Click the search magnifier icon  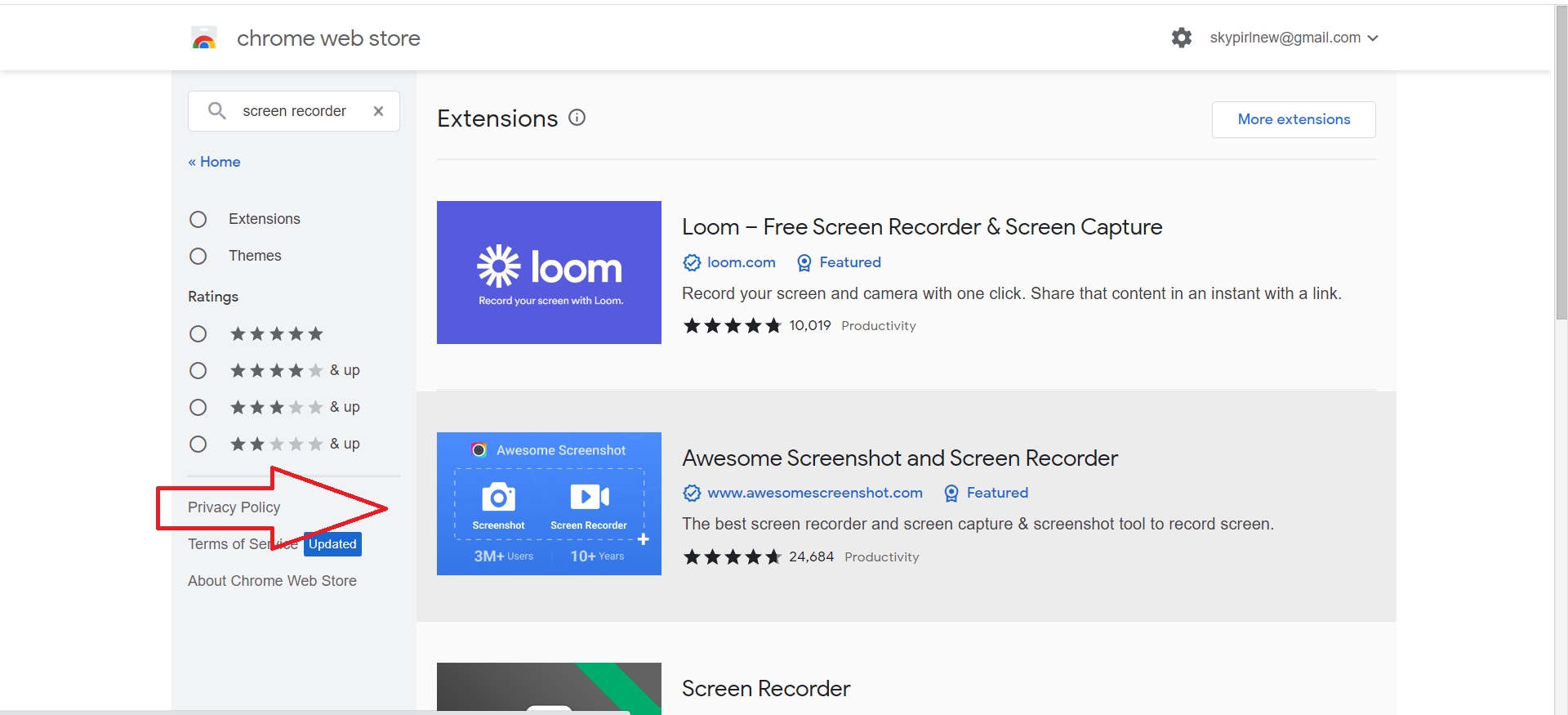click(216, 111)
